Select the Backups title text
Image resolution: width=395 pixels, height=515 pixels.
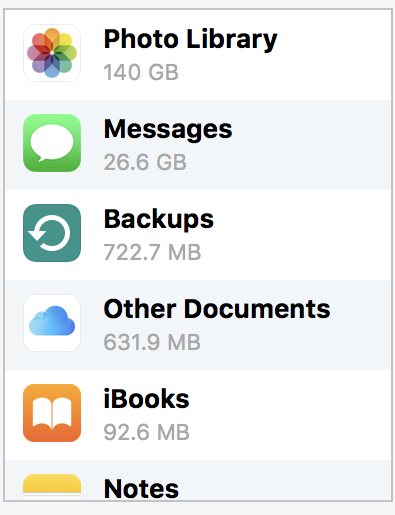(159, 220)
